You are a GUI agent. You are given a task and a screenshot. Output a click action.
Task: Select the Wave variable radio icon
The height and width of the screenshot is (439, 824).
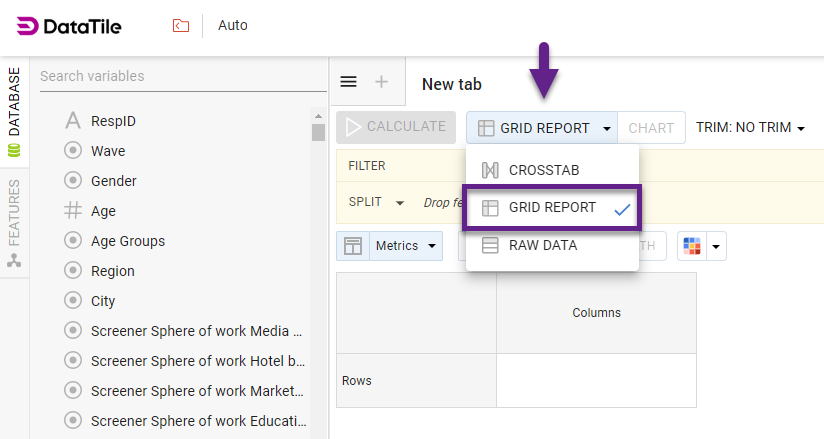point(73,151)
